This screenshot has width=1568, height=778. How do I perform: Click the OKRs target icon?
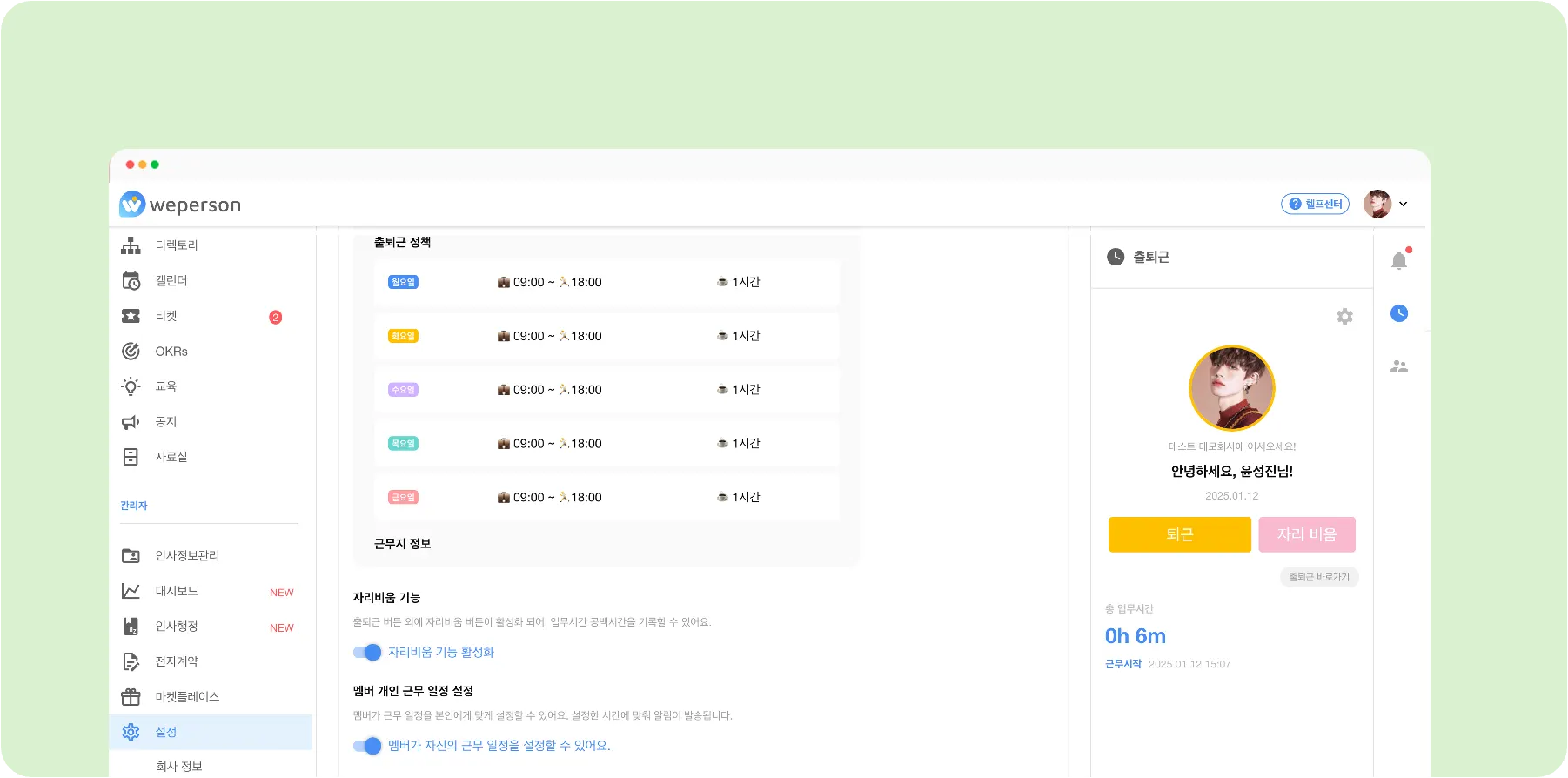[131, 352]
